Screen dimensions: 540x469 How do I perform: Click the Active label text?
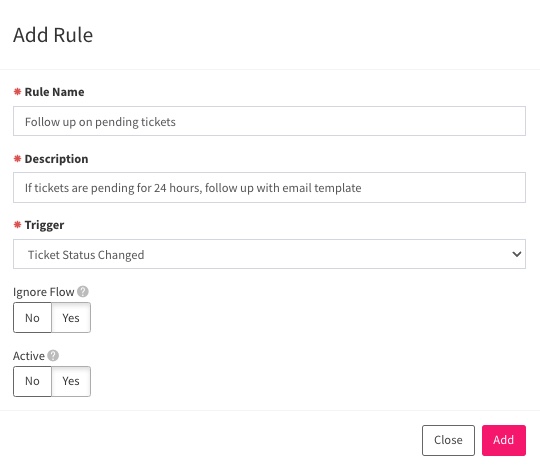(29, 356)
